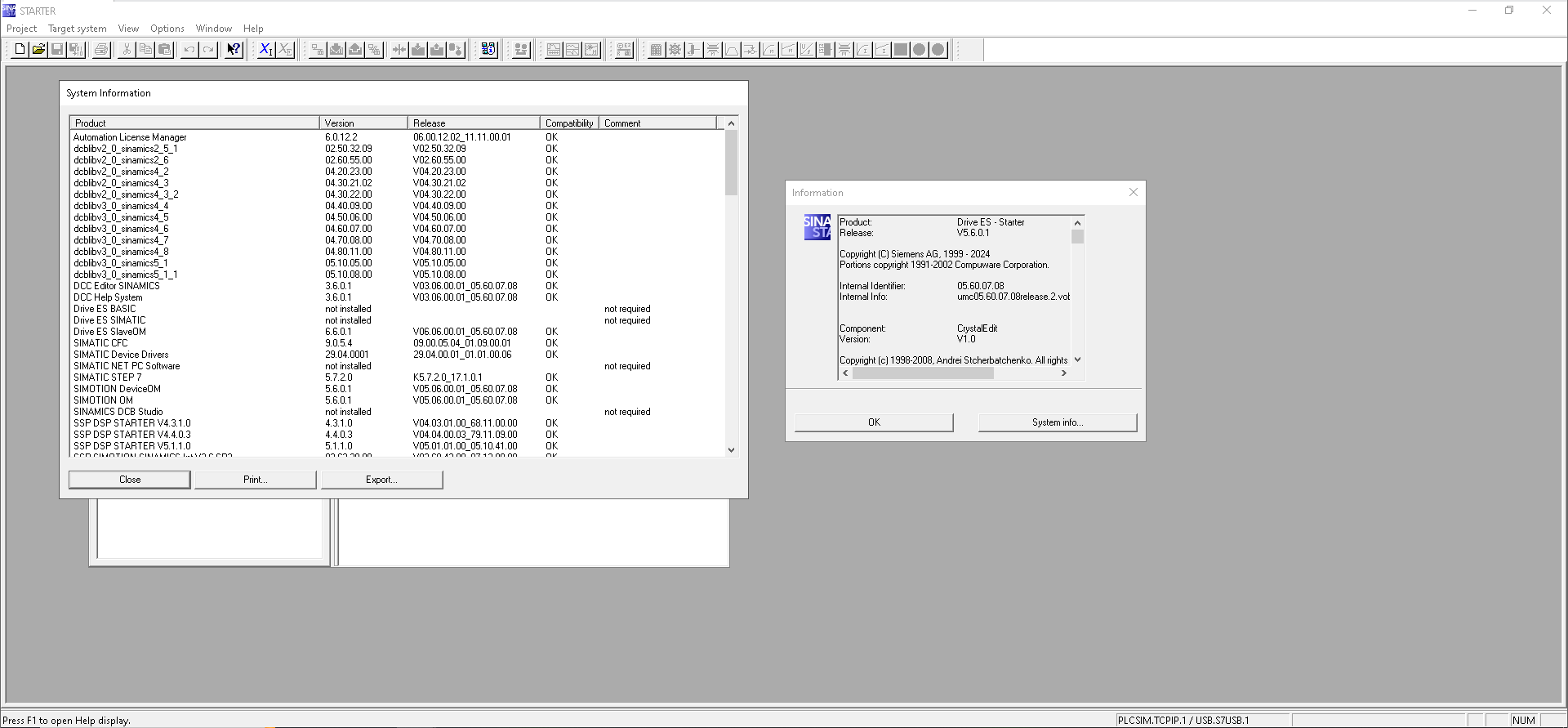Sort the list by the Compatibility column header
The width and height of the screenshot is (1568, 728).
[569, 123]
